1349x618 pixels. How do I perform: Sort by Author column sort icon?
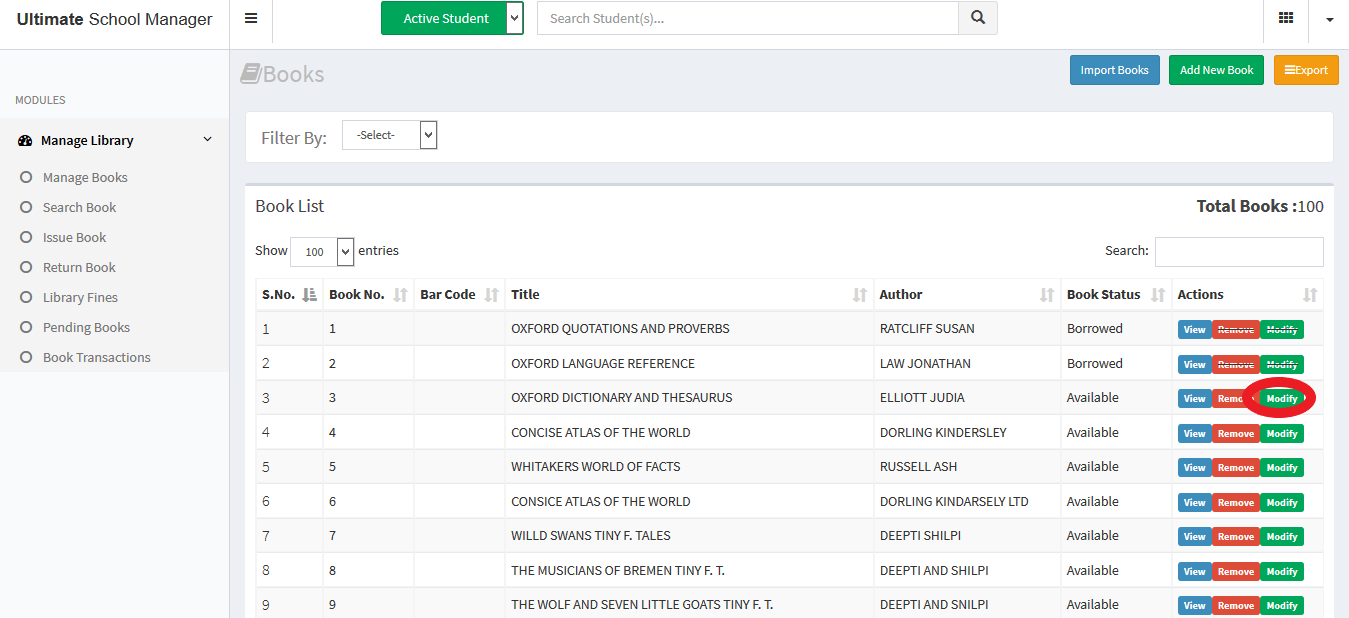point(1047,295)
